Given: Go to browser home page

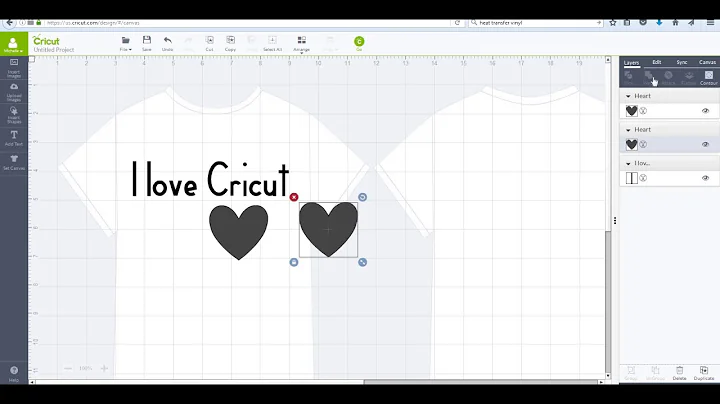Looking at the screenshot, I should point(675,22).
